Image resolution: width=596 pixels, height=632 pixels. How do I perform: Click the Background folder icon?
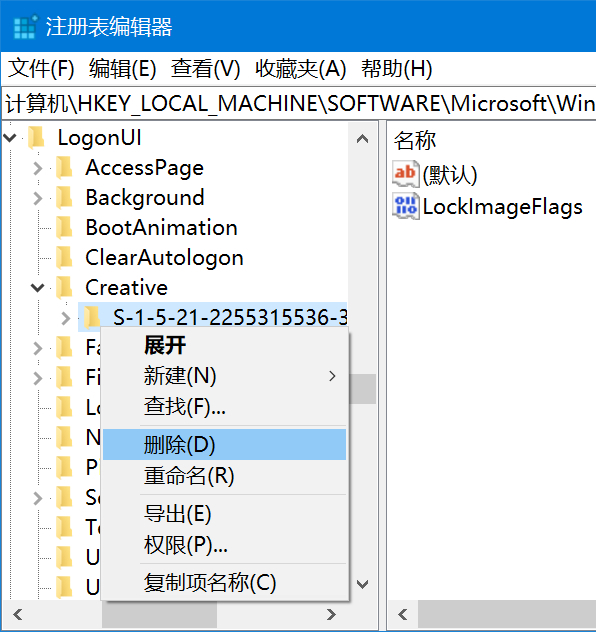click(x=64, y=198)
